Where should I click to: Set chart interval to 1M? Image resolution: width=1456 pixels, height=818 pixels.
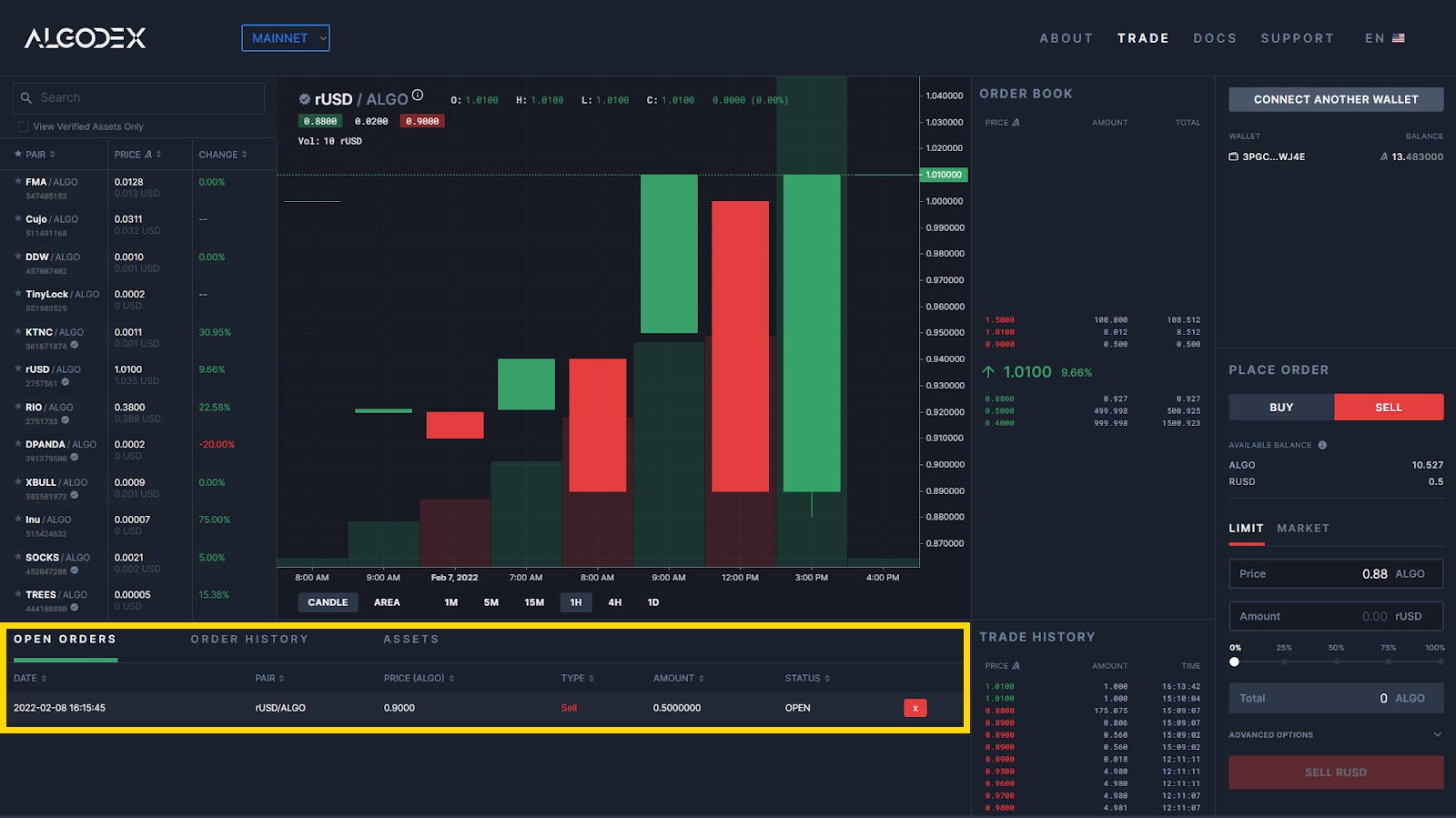click(x=451, y=602)
